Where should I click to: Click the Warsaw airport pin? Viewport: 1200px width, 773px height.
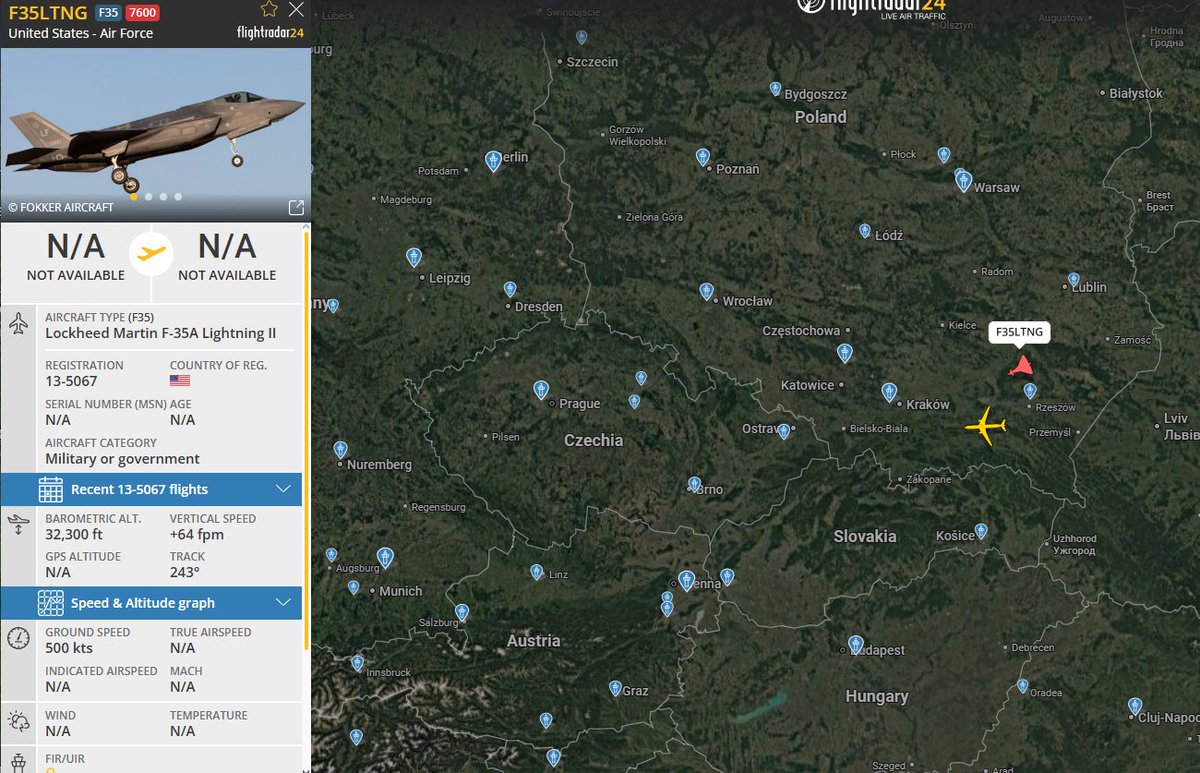pos(964,181)
